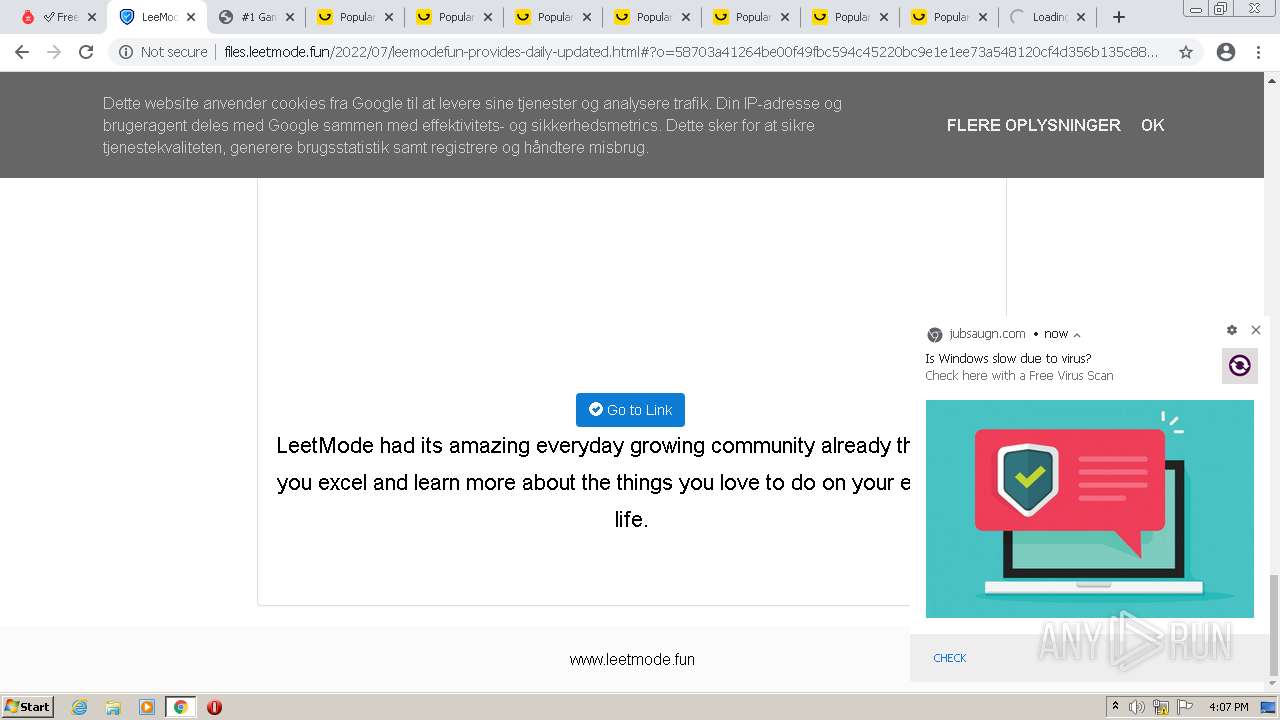1280x720 pixels.
Task: Click the Go to Link button
Action: 630,410
